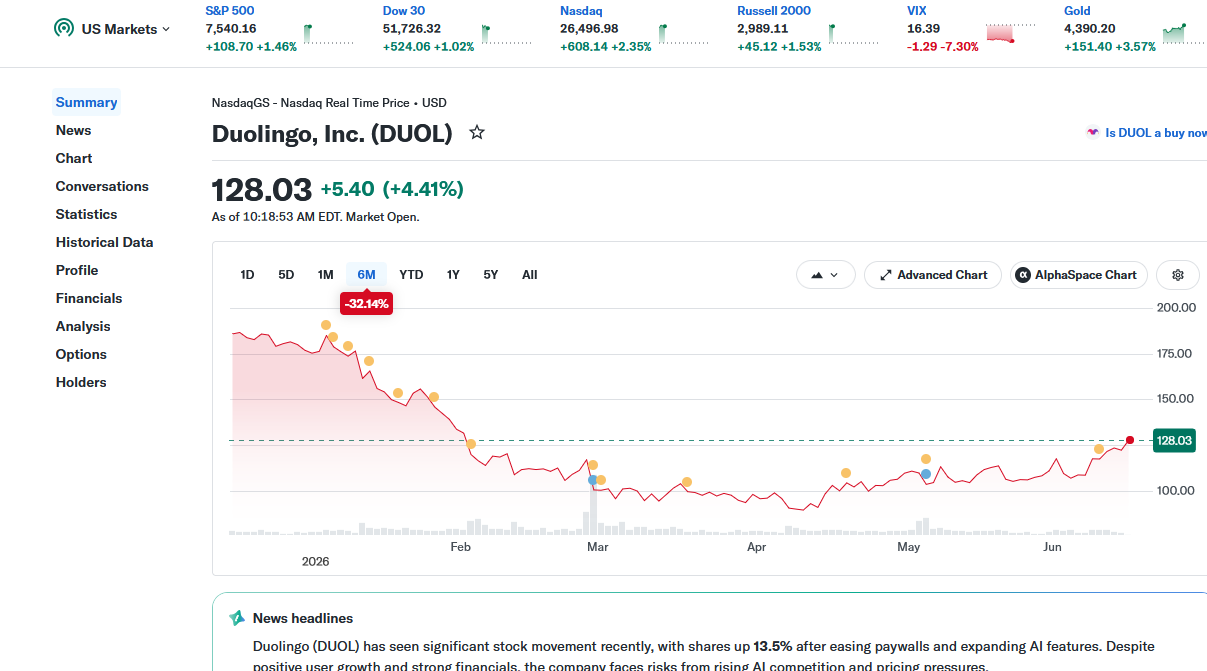Go to News in sidebar
This screenshot has width=1207, height=671.
73,130
